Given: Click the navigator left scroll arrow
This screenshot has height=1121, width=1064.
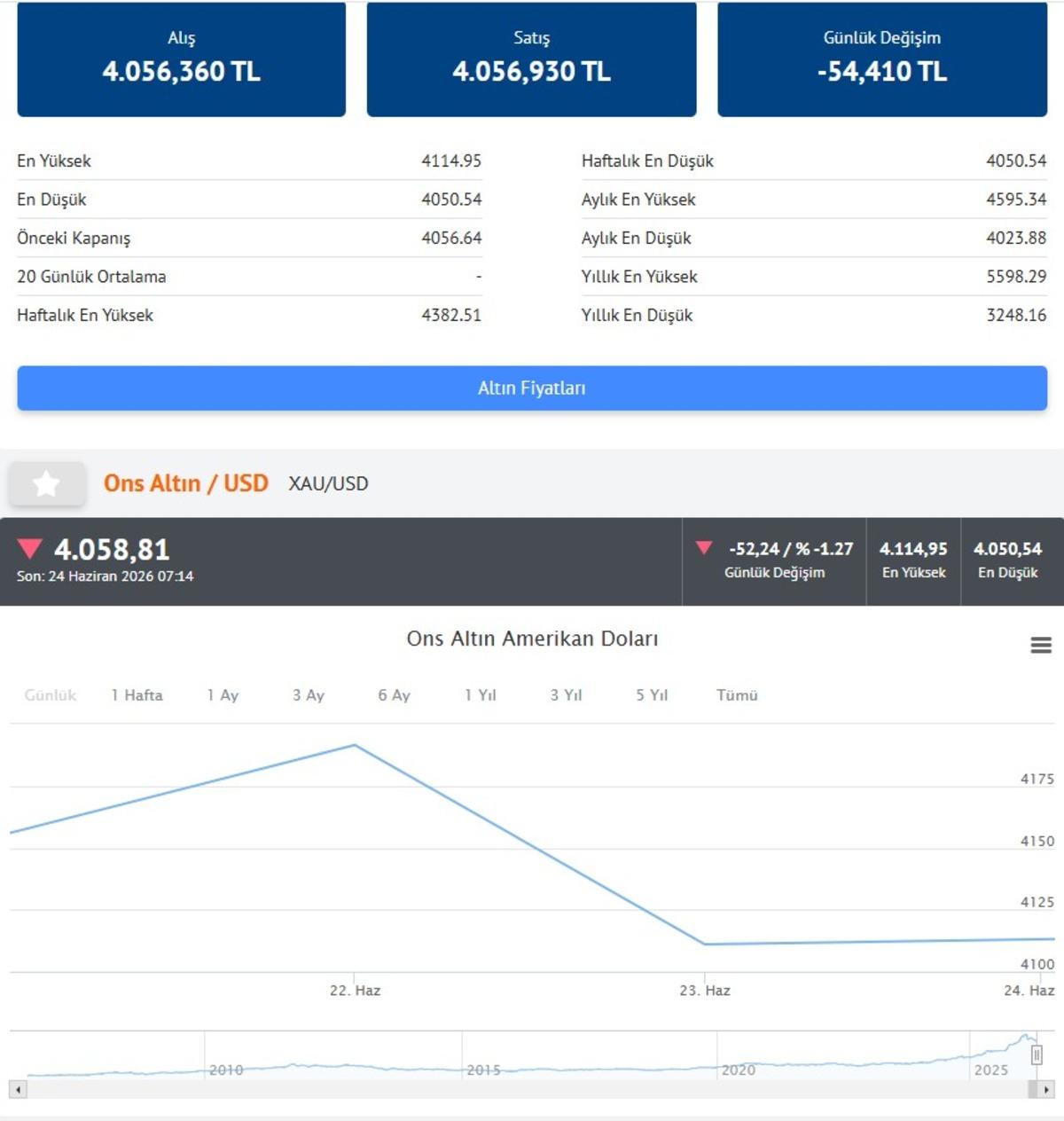Looking at the screenshot, I should [19, 1088].
